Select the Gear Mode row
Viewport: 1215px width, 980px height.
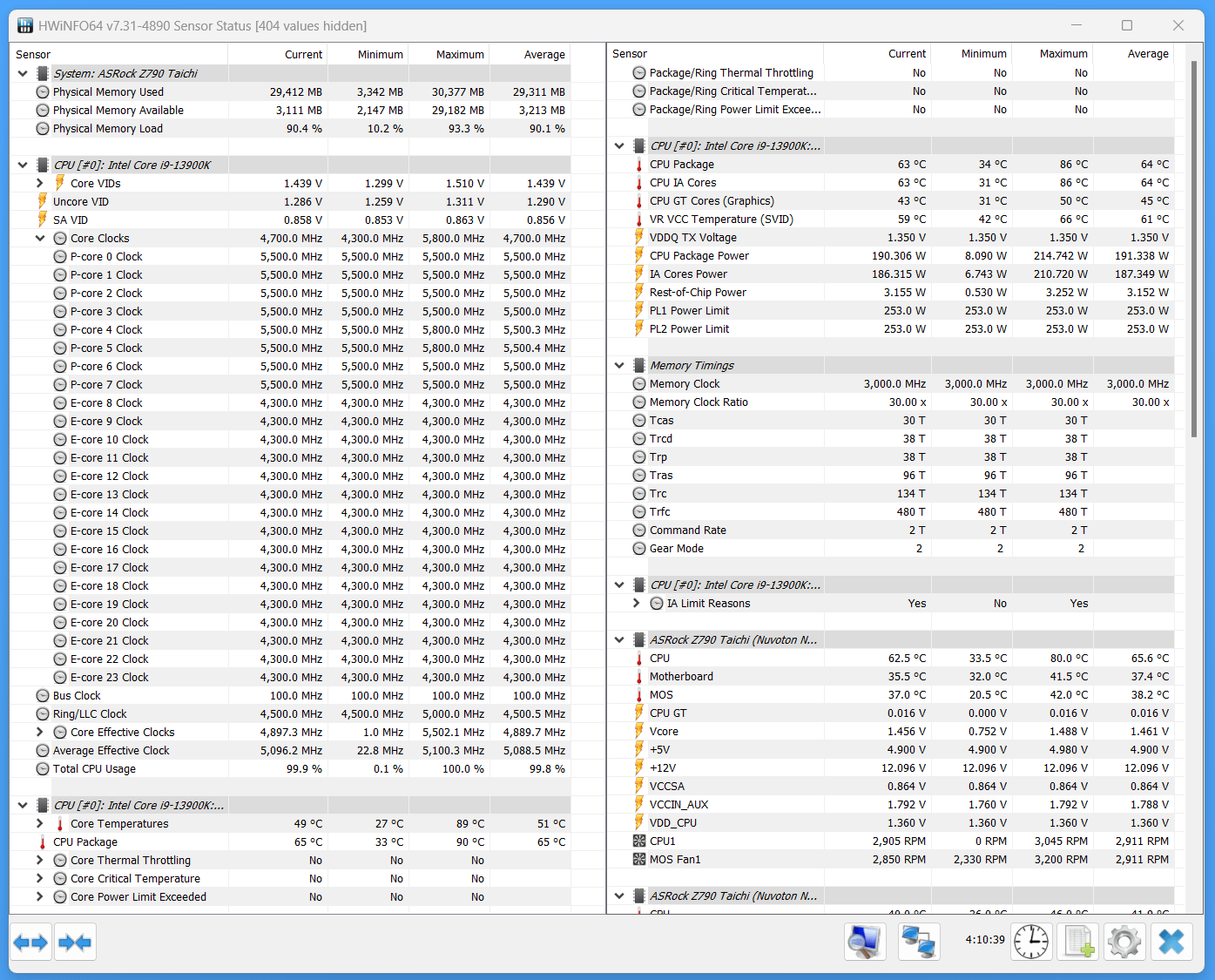890,549
